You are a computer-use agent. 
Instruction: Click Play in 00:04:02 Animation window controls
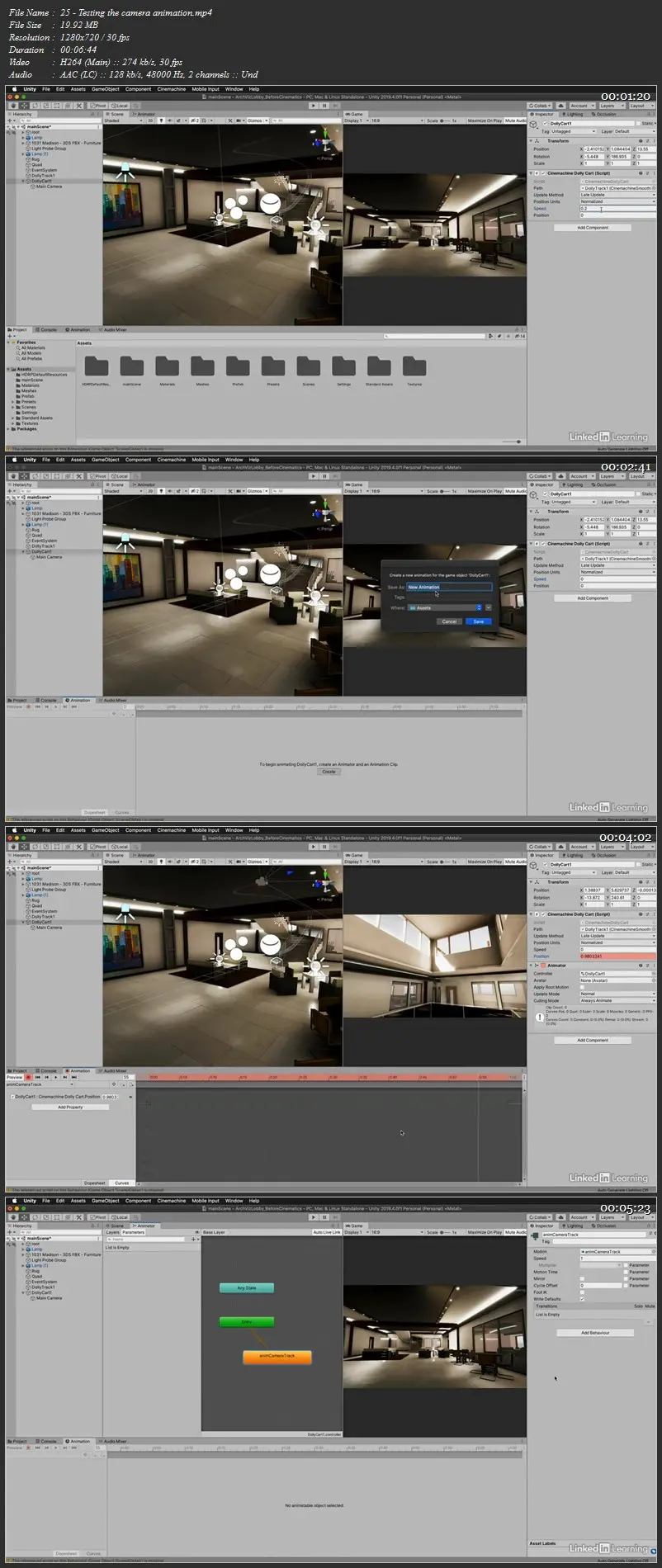point(56,1077)
